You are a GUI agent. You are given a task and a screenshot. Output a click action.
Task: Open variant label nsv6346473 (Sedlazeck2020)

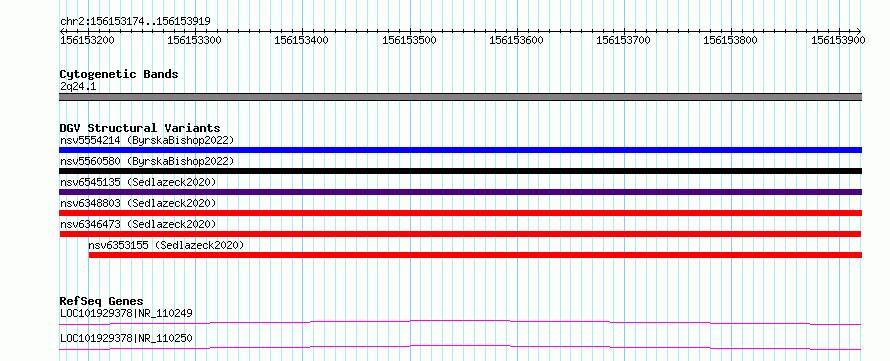[x=138, y=224]
